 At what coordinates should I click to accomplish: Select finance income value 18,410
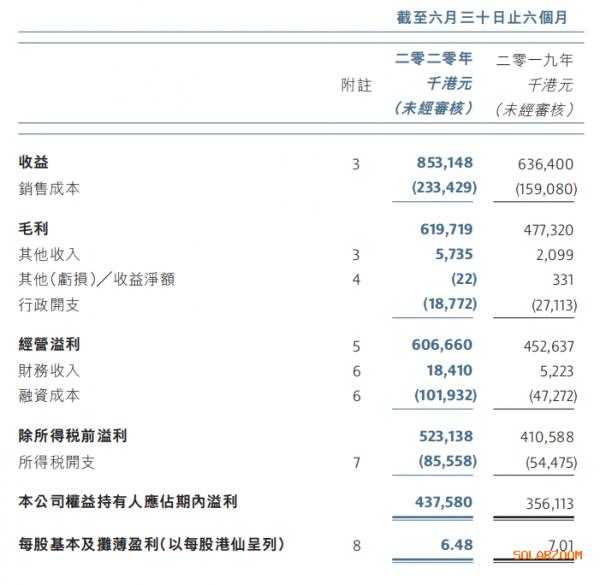coord(450,370)
